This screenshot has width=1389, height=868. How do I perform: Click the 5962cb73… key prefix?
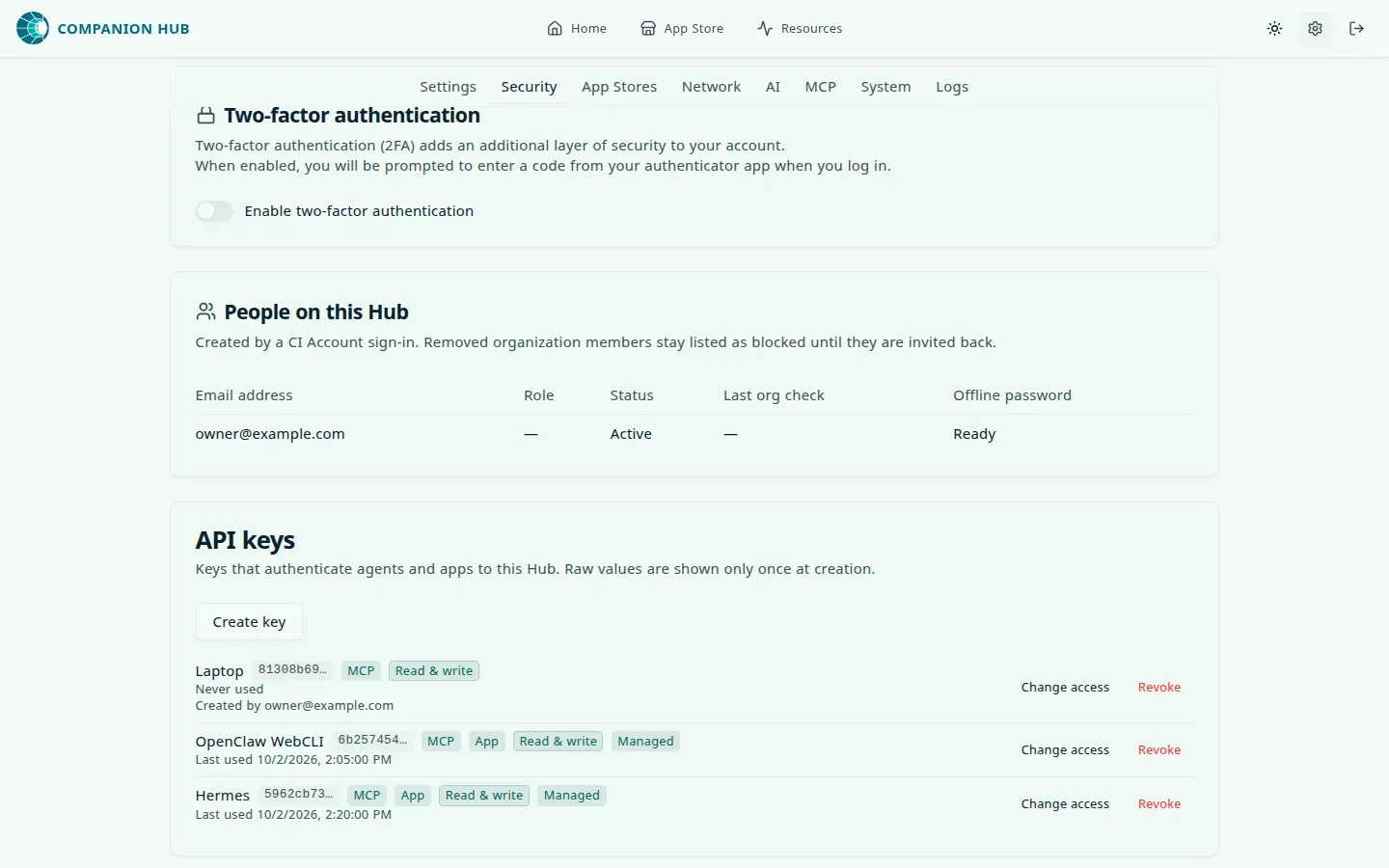click(298, 794)
